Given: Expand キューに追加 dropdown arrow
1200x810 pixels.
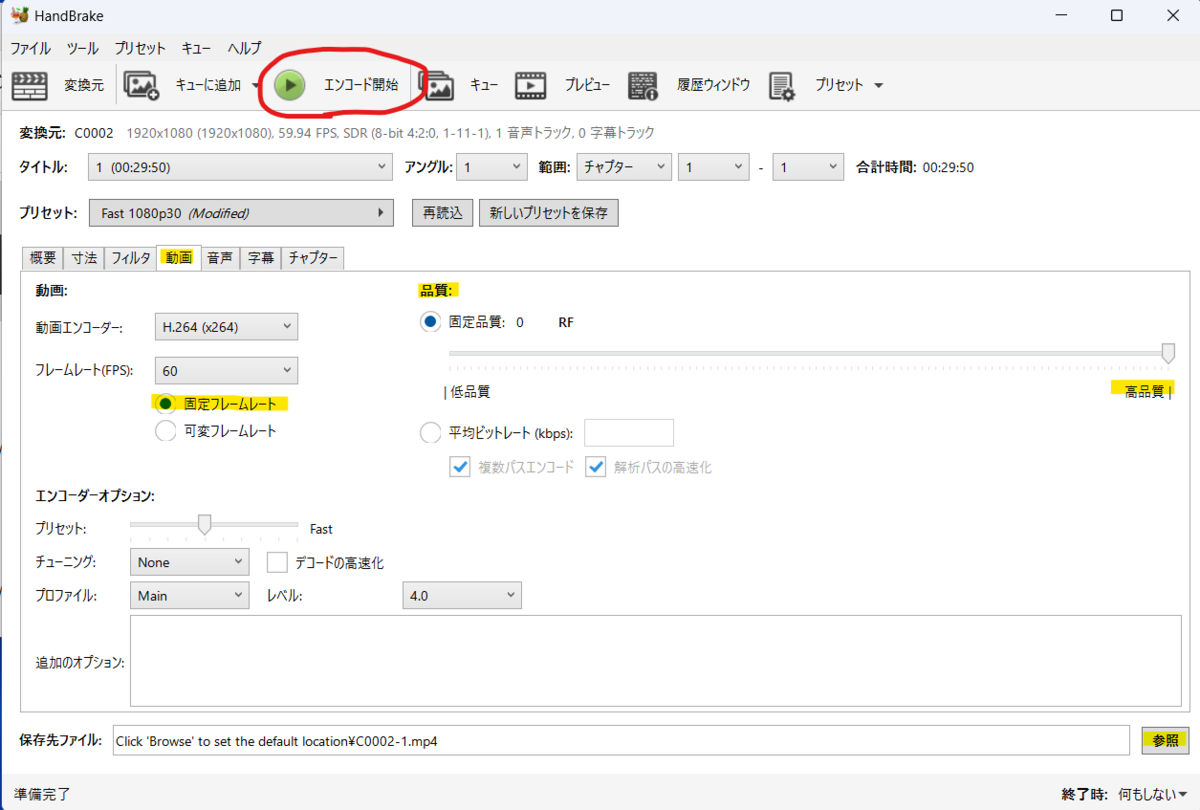Looking at the screenshot, I should [255, 86].
